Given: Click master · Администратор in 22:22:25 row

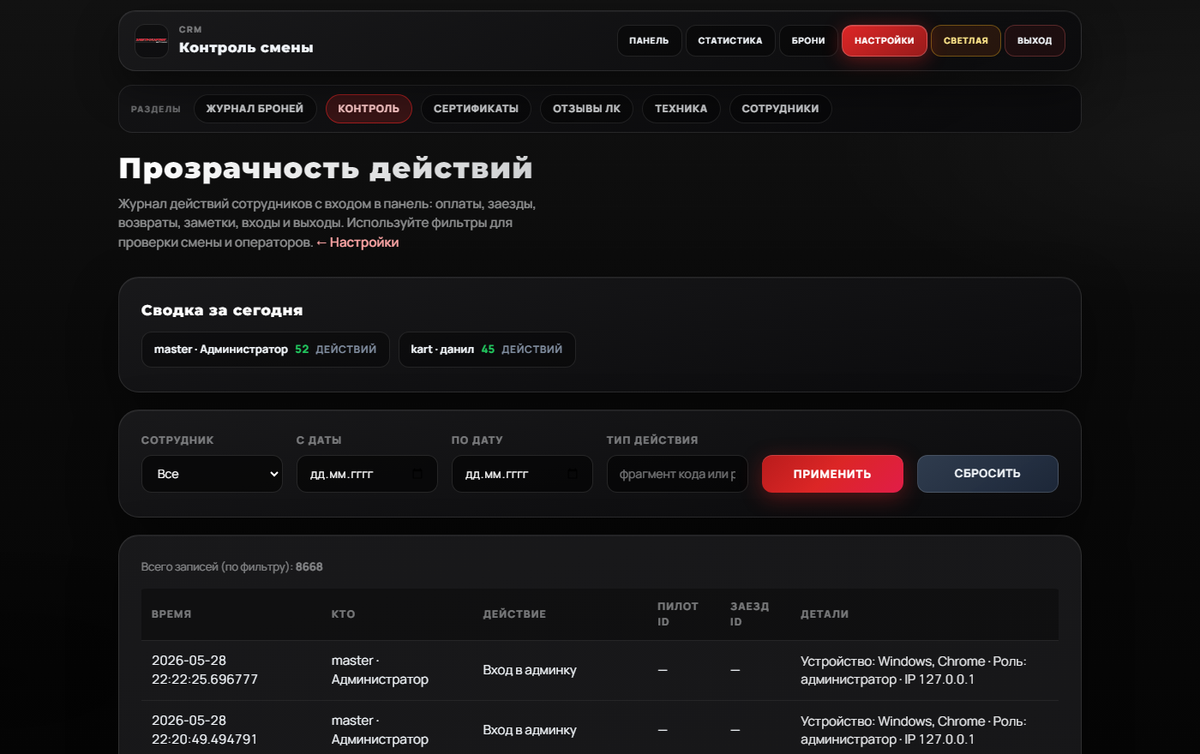Looking at the screenshot, I should (380, 670).
